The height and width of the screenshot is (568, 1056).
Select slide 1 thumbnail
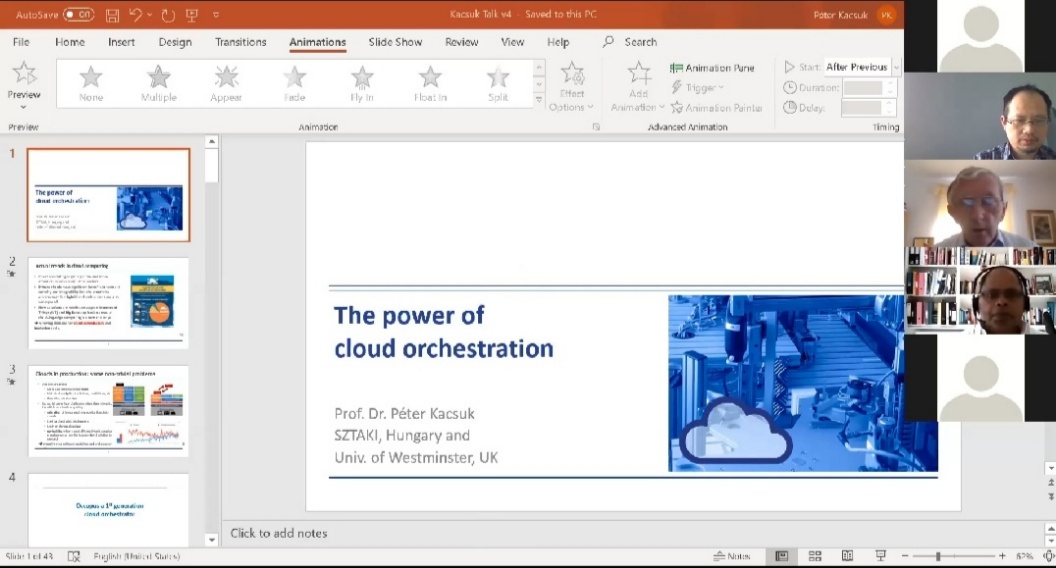tap(108, 195)
